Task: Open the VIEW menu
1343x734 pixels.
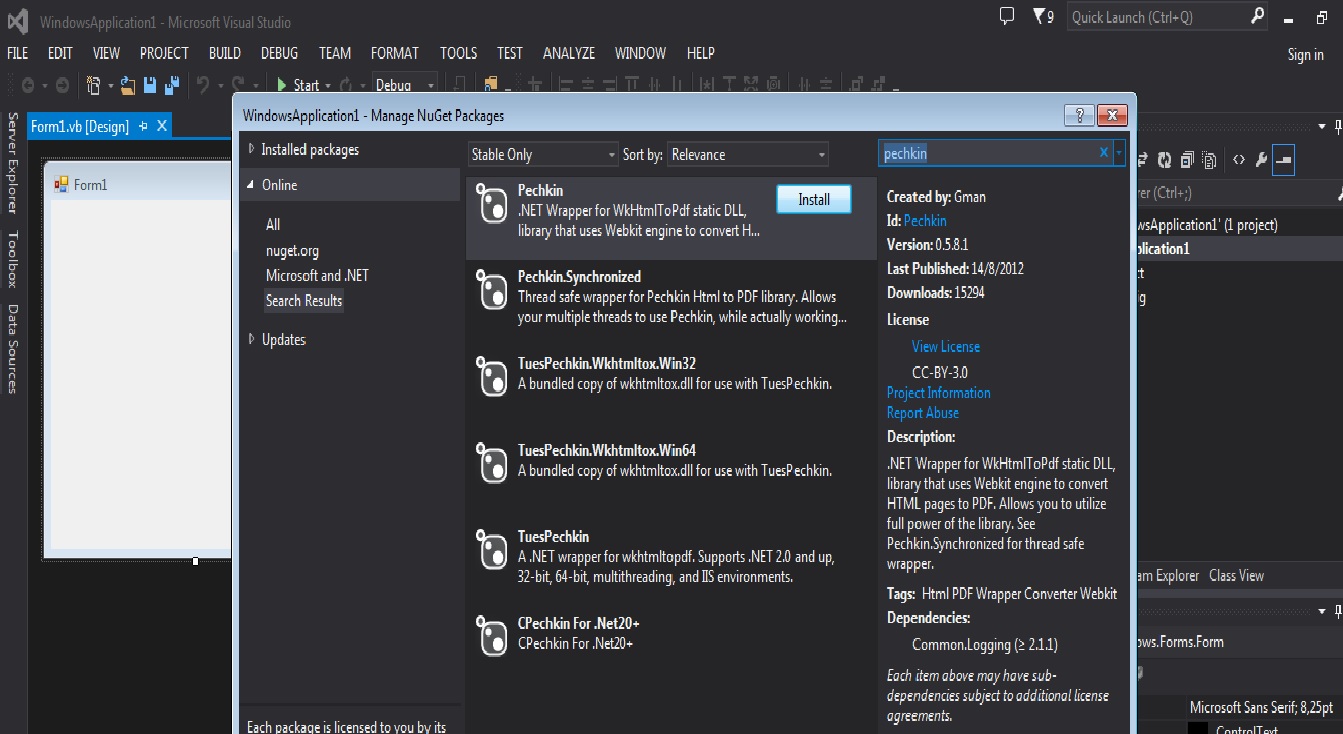Action: click(x=106, y=53)
